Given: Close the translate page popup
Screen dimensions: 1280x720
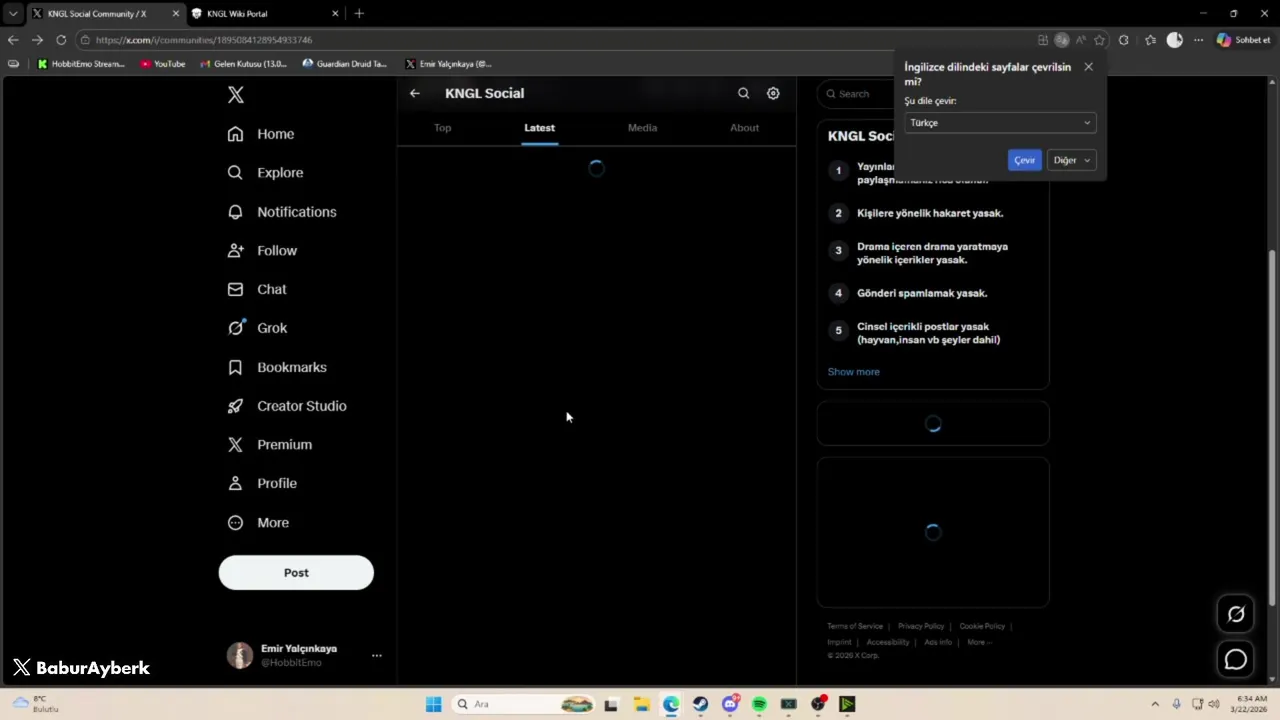Looking at the screenshot, I should click(1088, 67).
